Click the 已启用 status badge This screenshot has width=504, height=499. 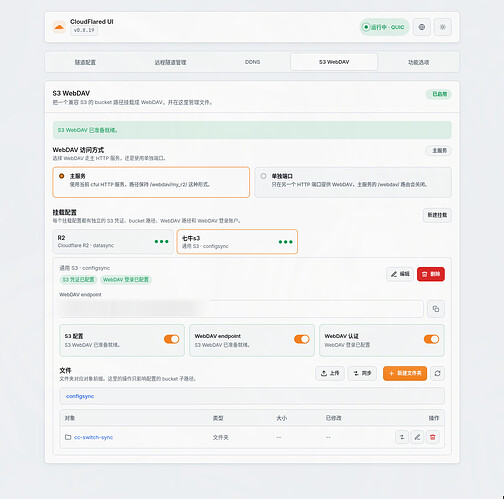tap(439, 94)
